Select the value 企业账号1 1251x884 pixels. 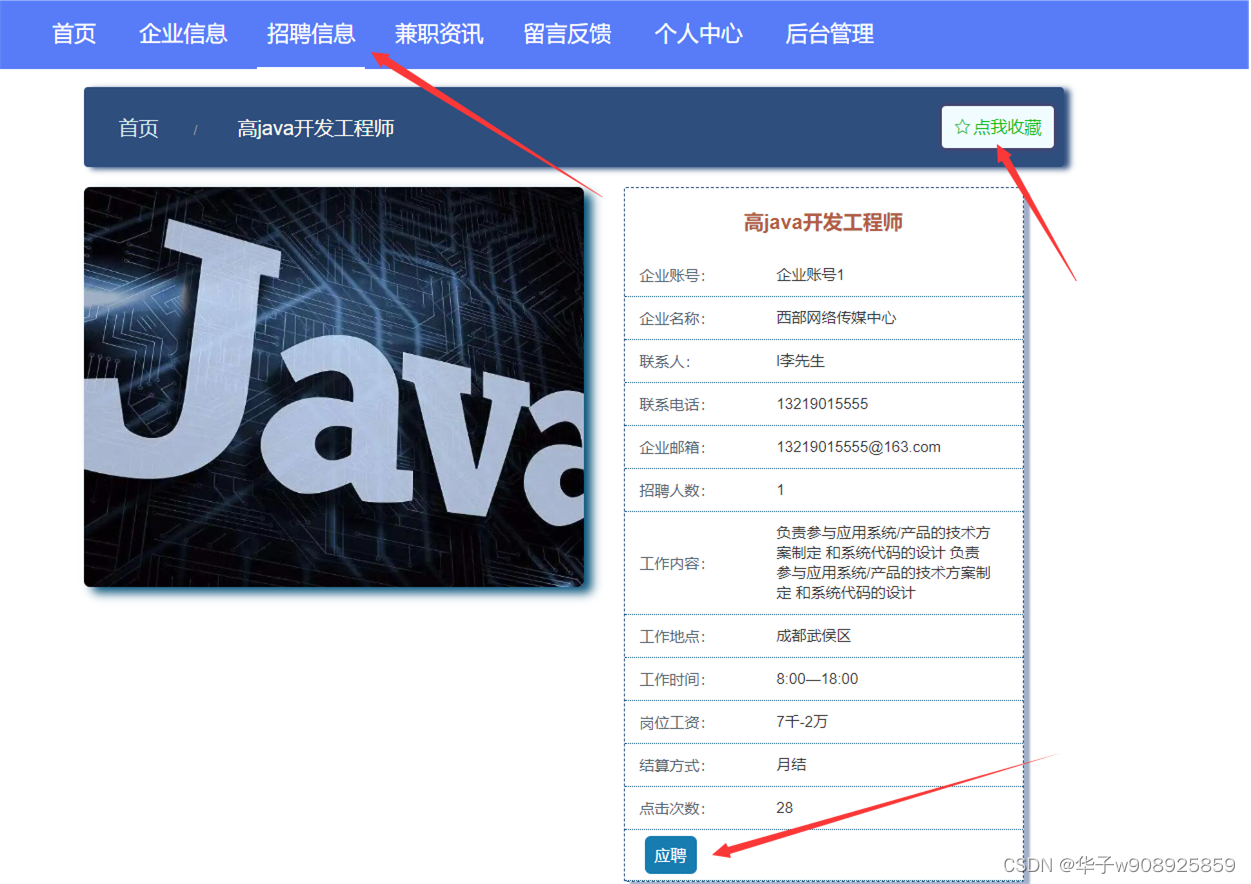coord(811,275)
